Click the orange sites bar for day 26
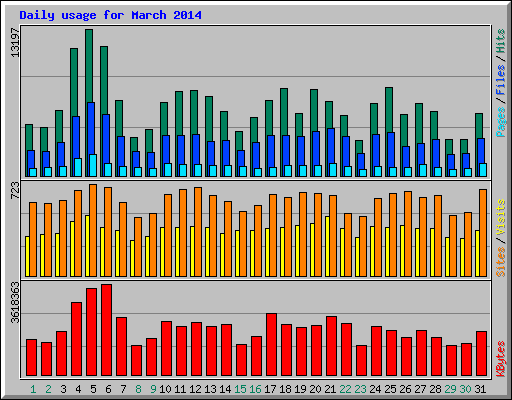This screenshot has height=400, width=512. (408, 234)
